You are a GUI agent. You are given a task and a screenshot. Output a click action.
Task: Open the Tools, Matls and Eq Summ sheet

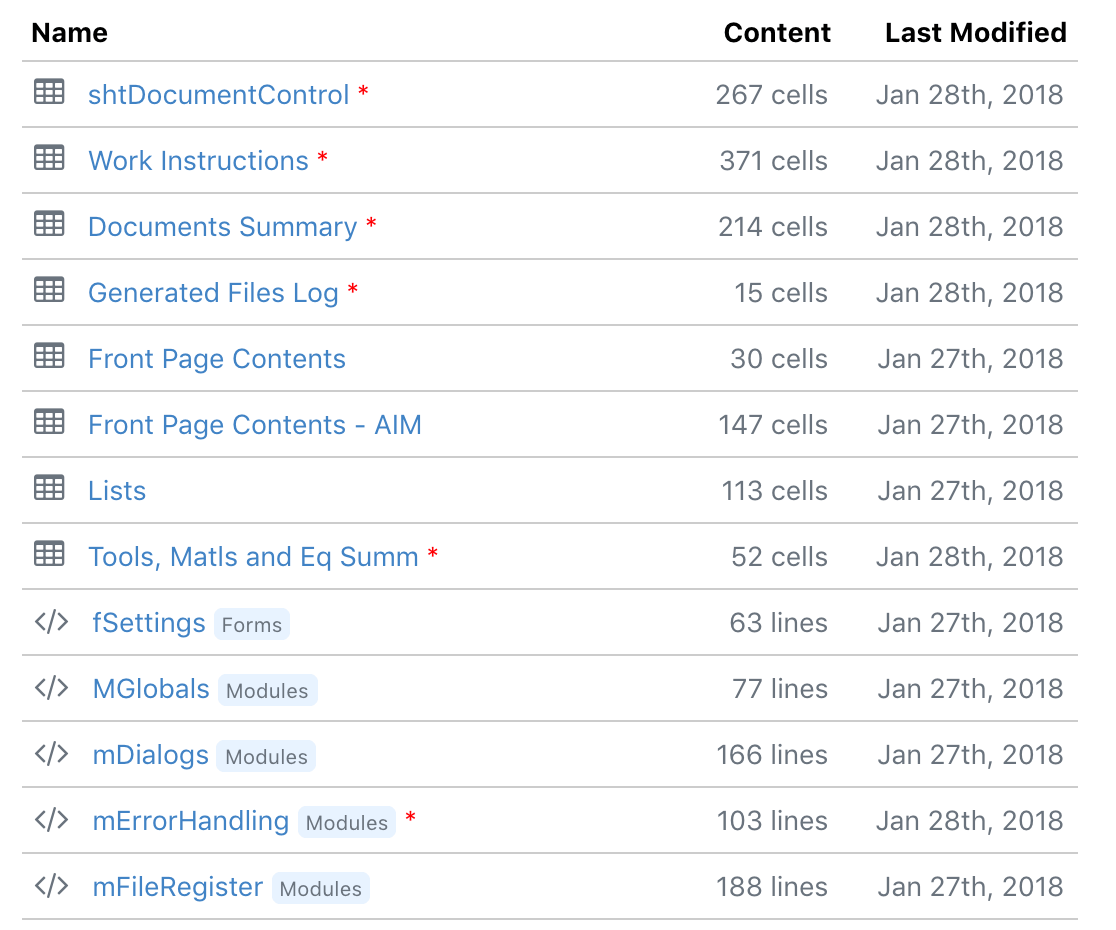253,557
